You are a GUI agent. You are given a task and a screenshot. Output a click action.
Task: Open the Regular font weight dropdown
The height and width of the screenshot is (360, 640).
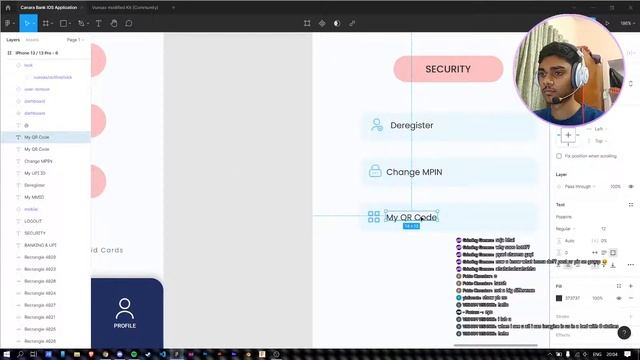566,229
